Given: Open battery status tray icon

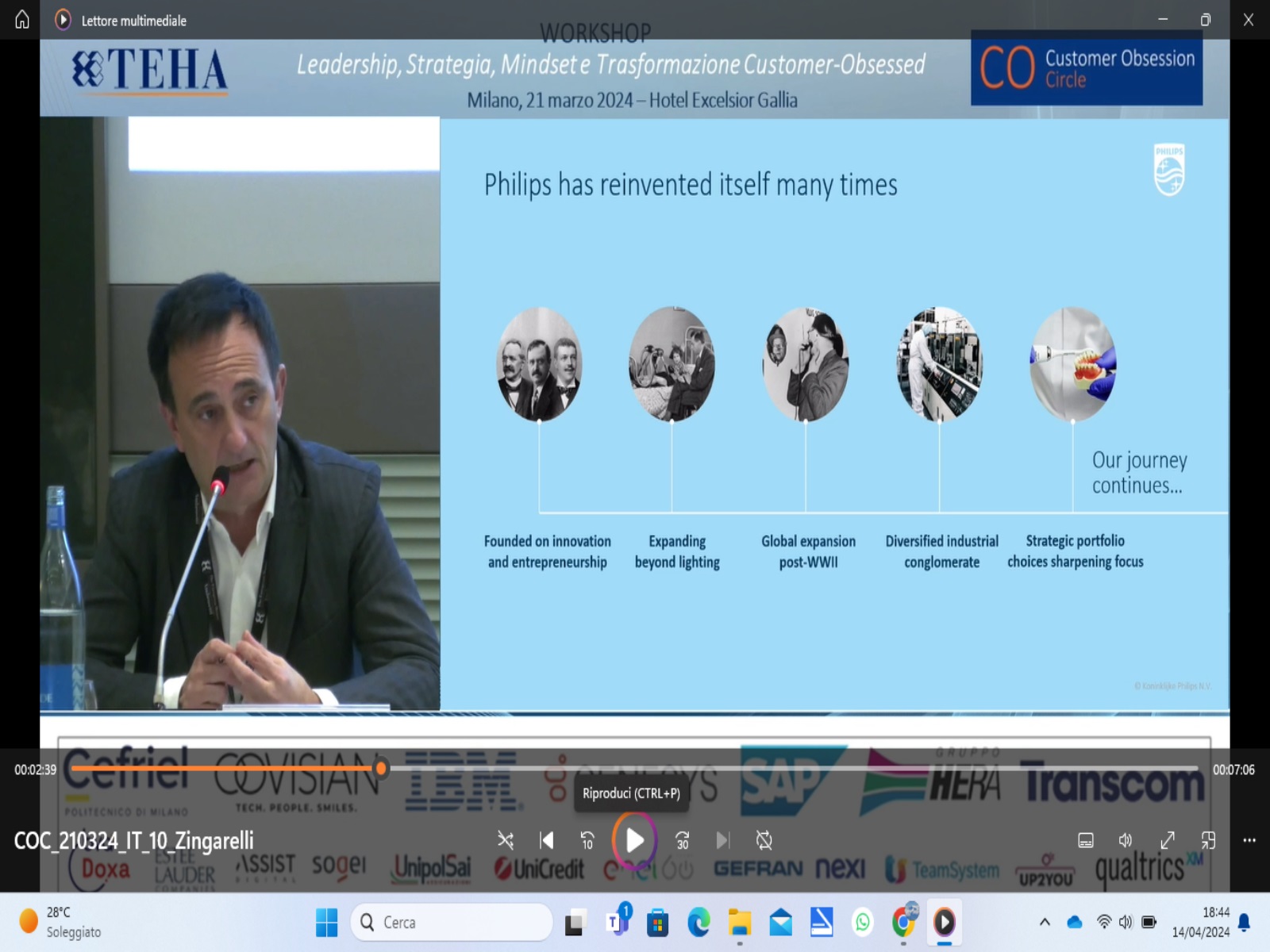Looking at the screenshot, I should pyautogui.click(x=1149, y=922).
